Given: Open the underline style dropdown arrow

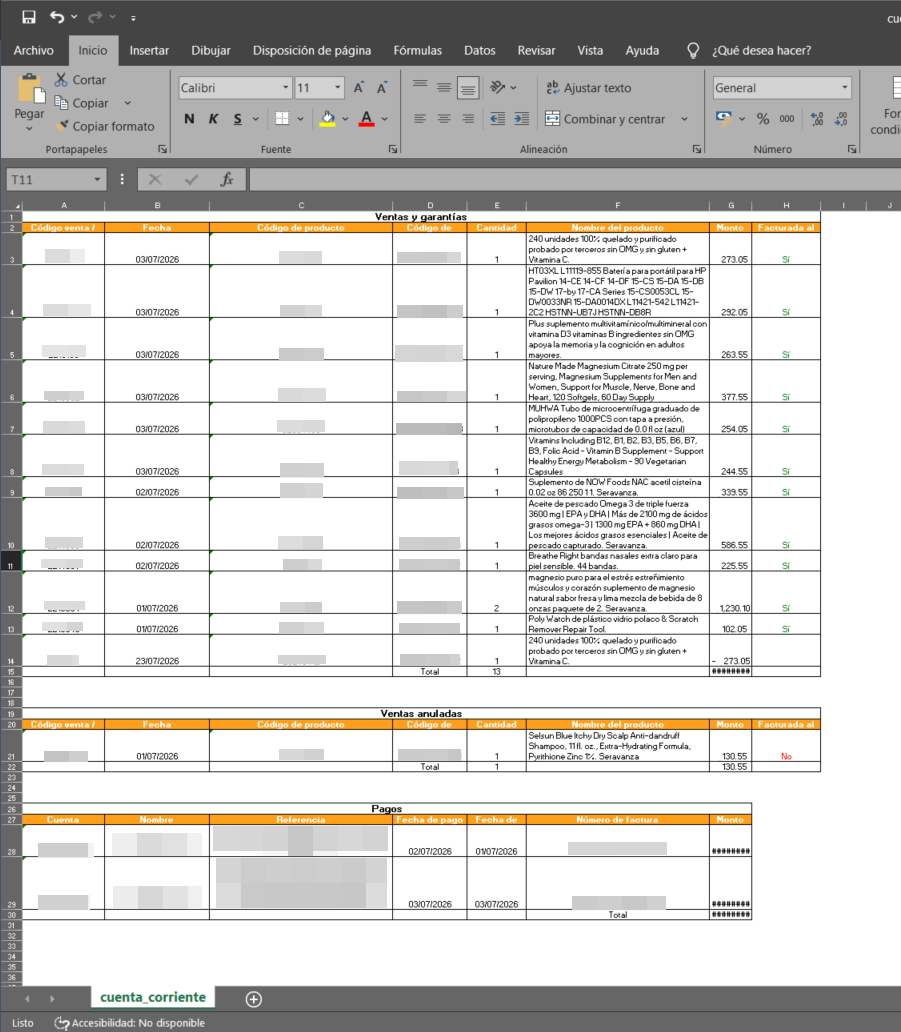Looking at the screenshot, I should pos(255,119).
